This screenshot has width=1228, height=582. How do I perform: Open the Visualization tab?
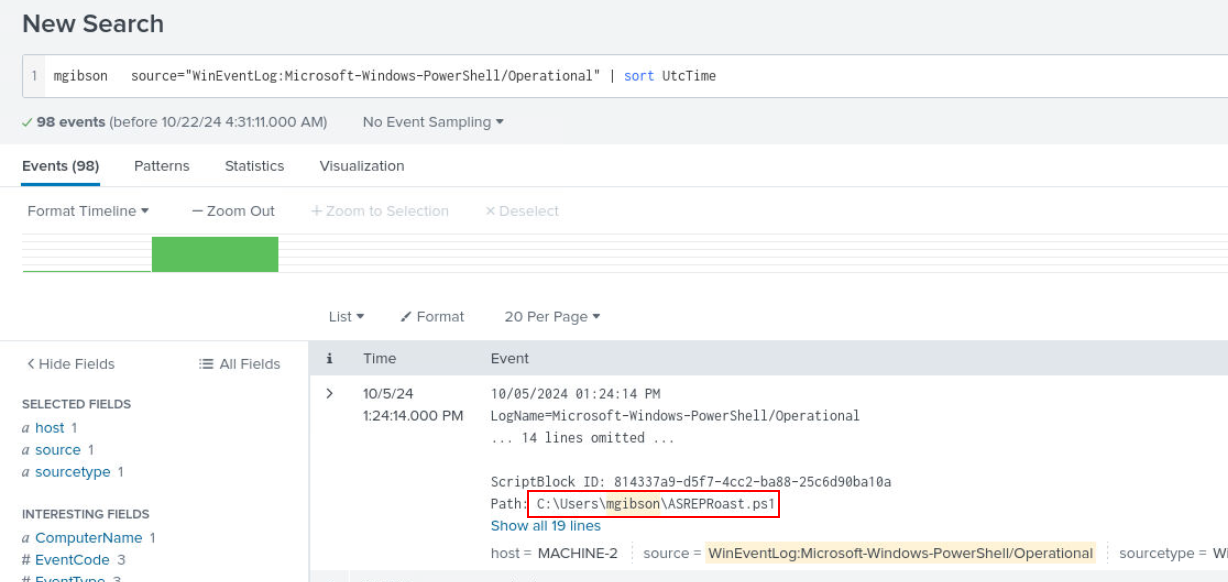(362, 166)
